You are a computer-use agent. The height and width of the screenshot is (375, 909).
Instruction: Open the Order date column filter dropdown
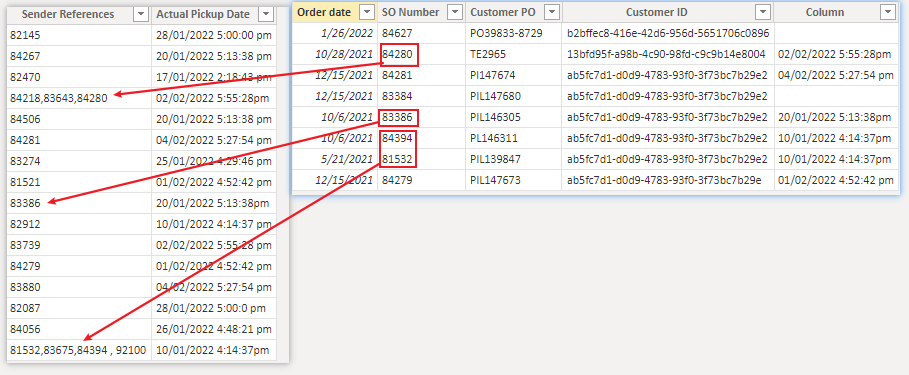pyautogui.click(x=367, y=12)
